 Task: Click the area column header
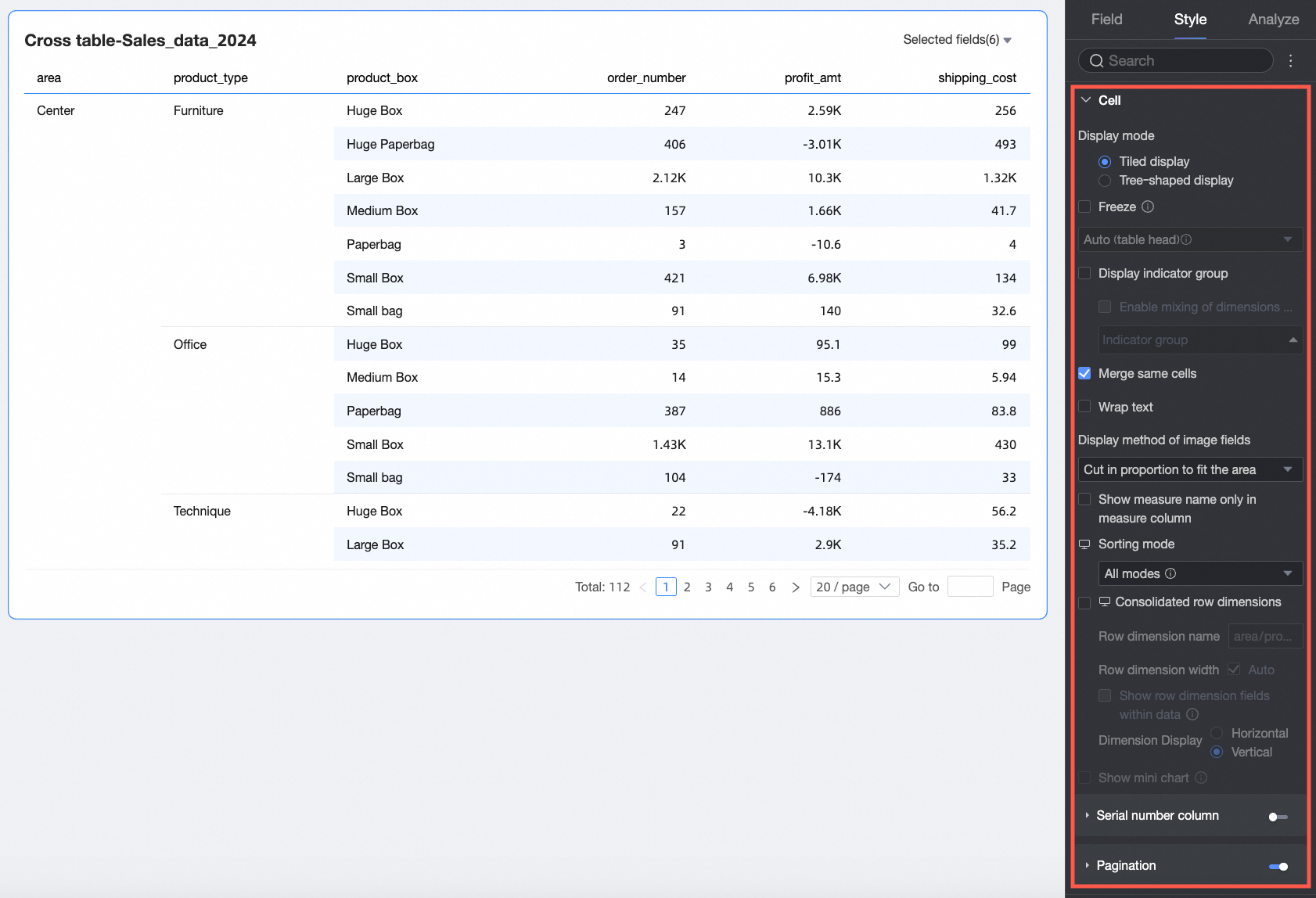(49, 78)
